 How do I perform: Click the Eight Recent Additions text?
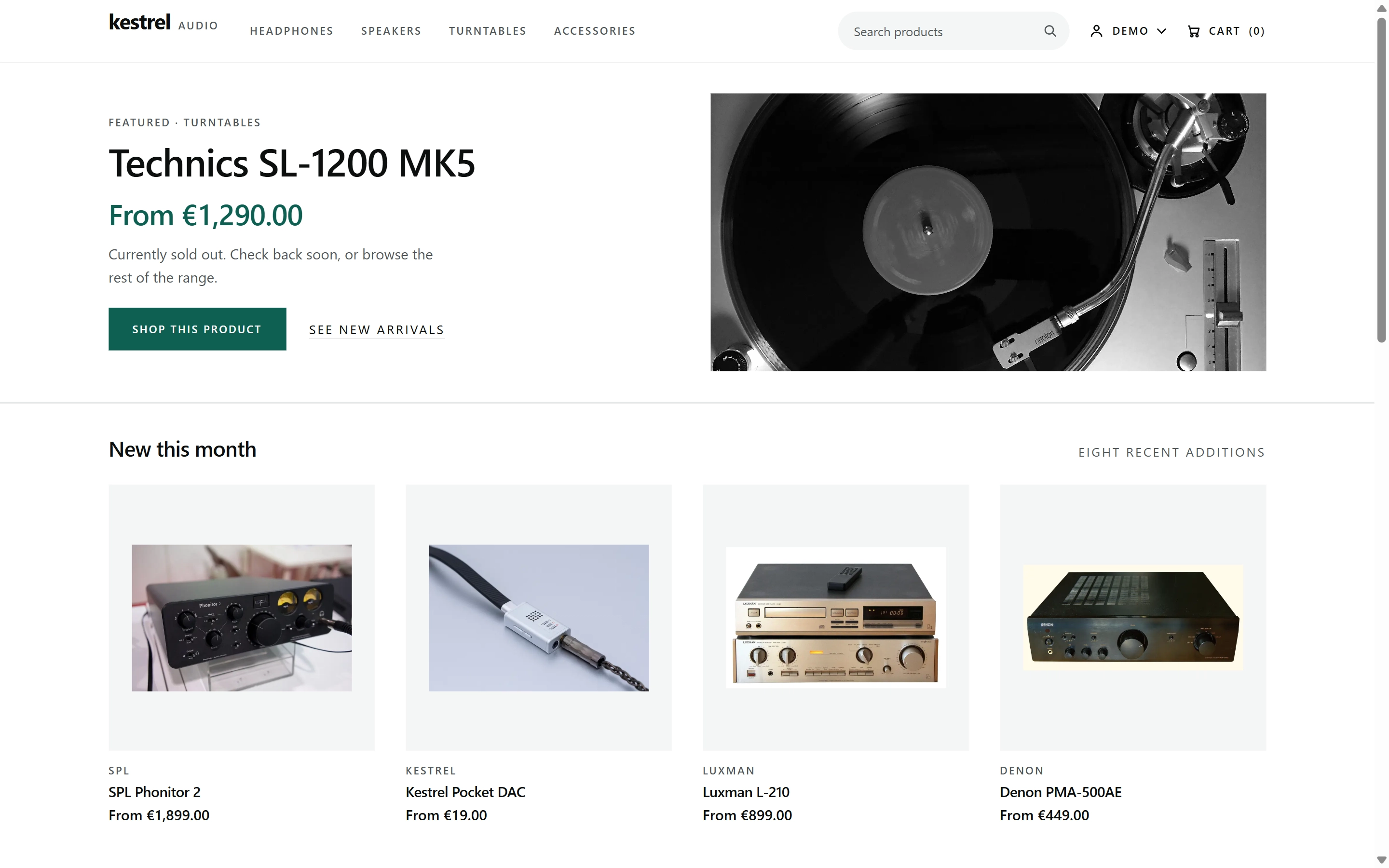pos(1171,452)
